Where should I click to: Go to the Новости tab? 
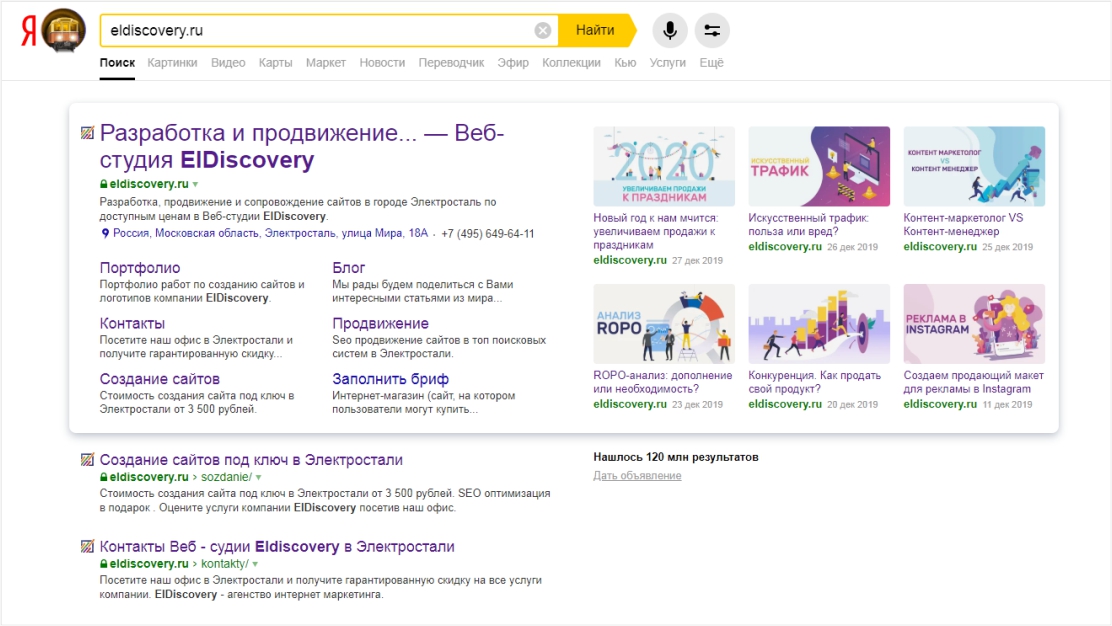coord(382,62)
